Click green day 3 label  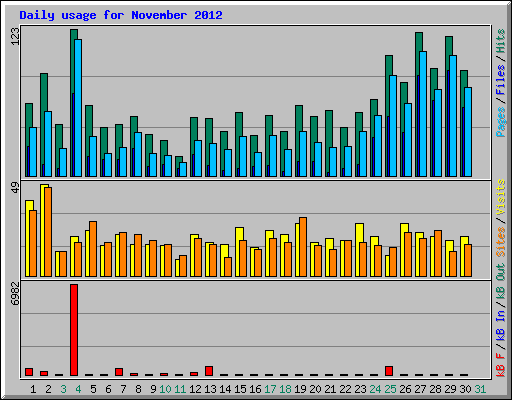(63, 389)
